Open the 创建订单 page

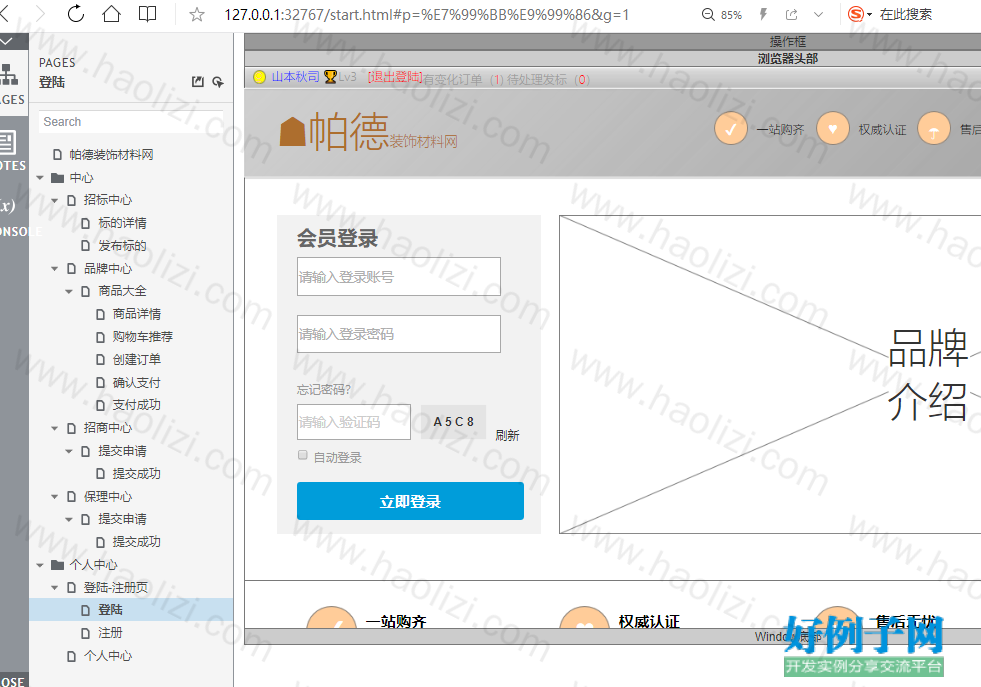click(x=136, y=360)
